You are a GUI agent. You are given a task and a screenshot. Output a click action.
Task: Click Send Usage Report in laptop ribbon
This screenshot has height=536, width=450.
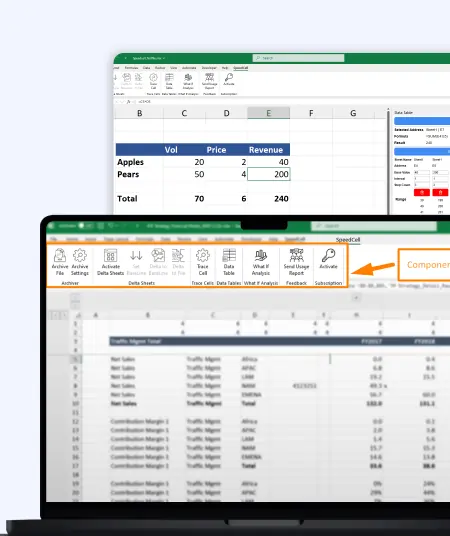coord(296,262)
